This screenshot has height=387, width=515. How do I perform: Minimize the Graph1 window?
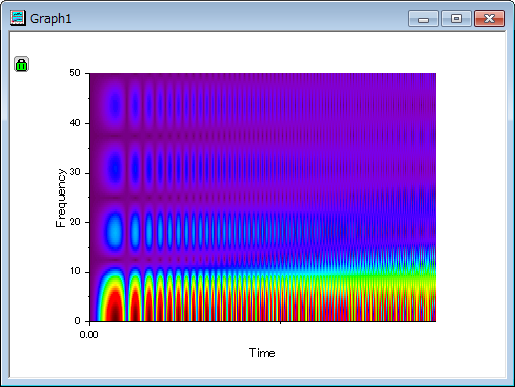point(423,18)
